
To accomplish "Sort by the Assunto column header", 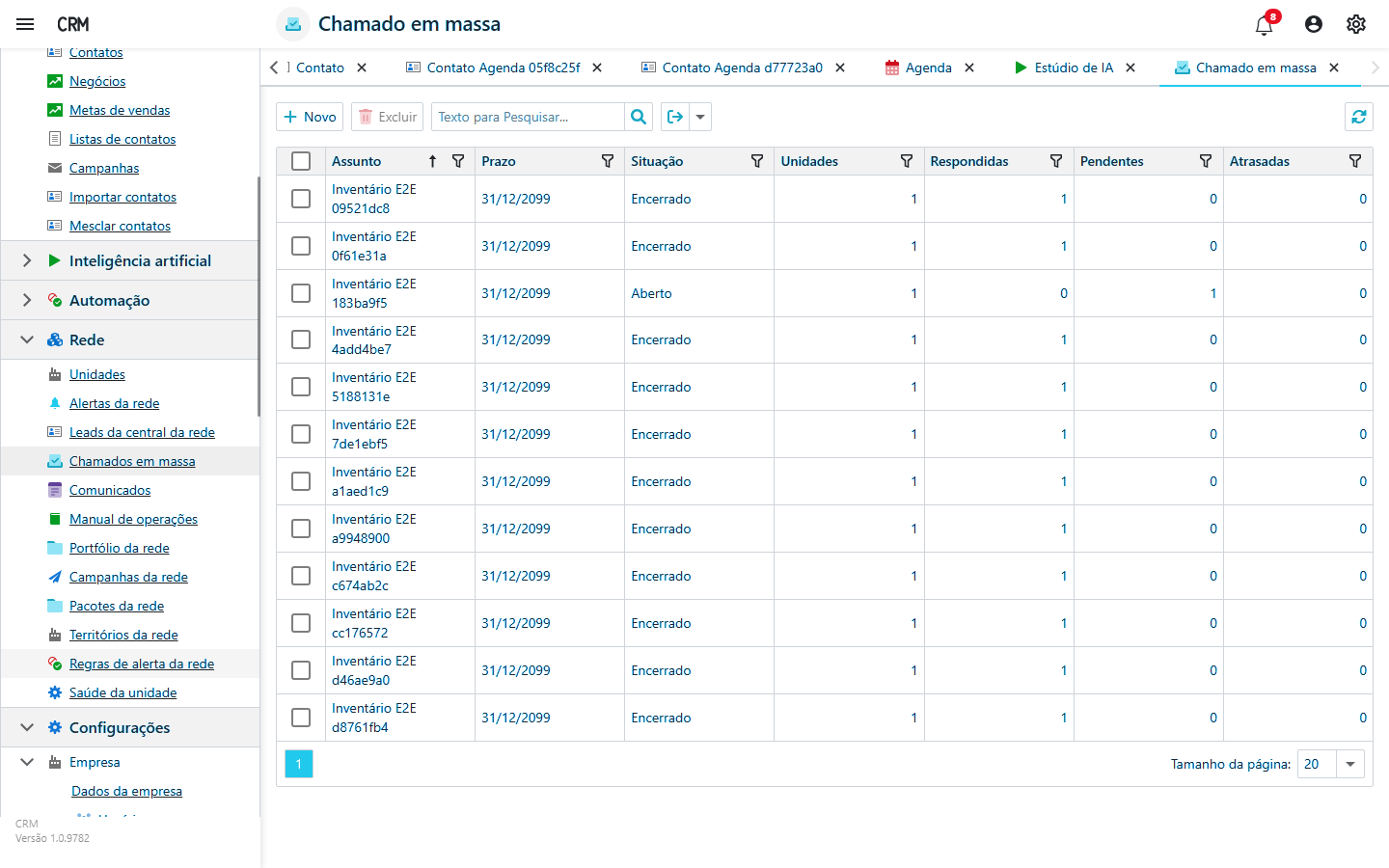I will [356, 161].
